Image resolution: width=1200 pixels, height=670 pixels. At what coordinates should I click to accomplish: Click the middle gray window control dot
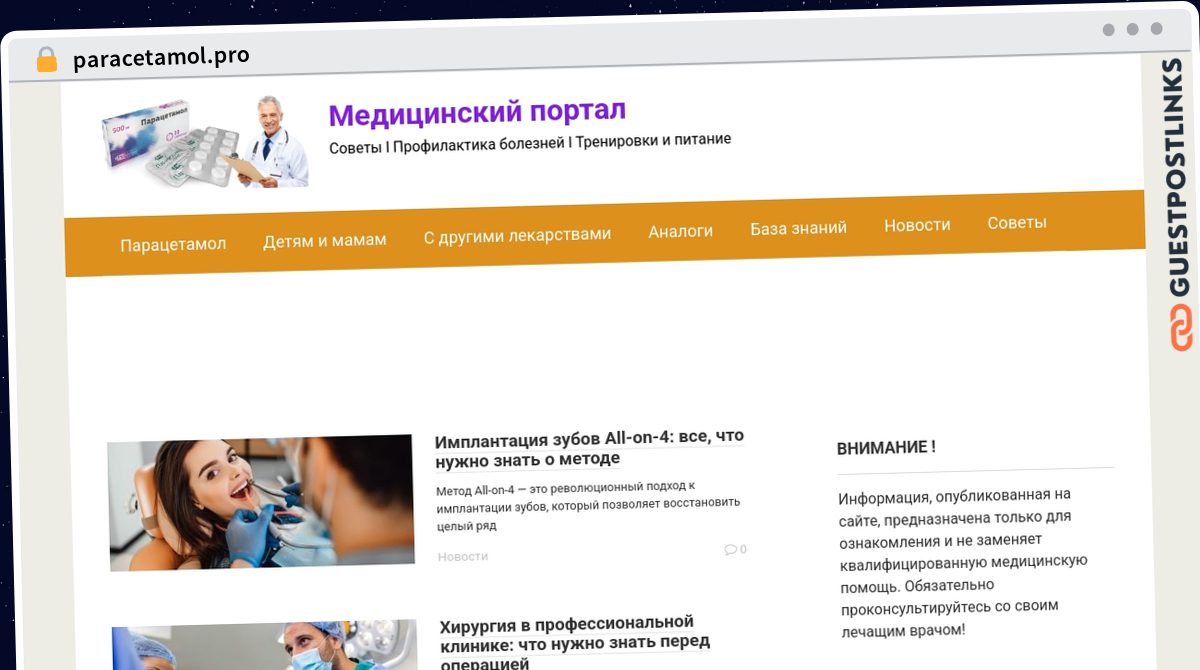(1133, 30)
